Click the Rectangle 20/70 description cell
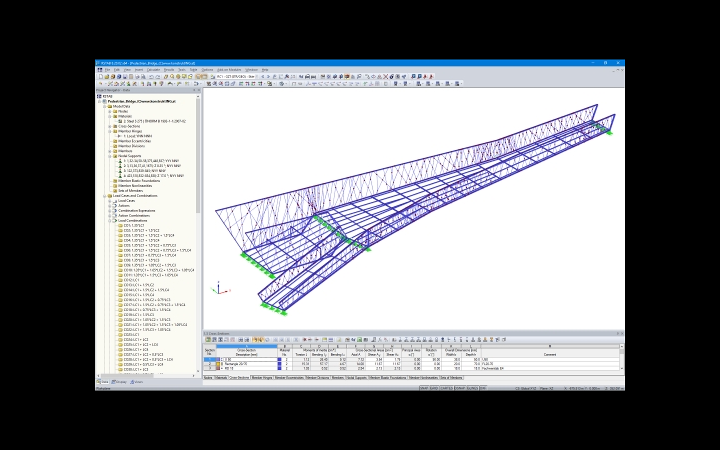This screenshot has height=450, width=720. point(247,364)
